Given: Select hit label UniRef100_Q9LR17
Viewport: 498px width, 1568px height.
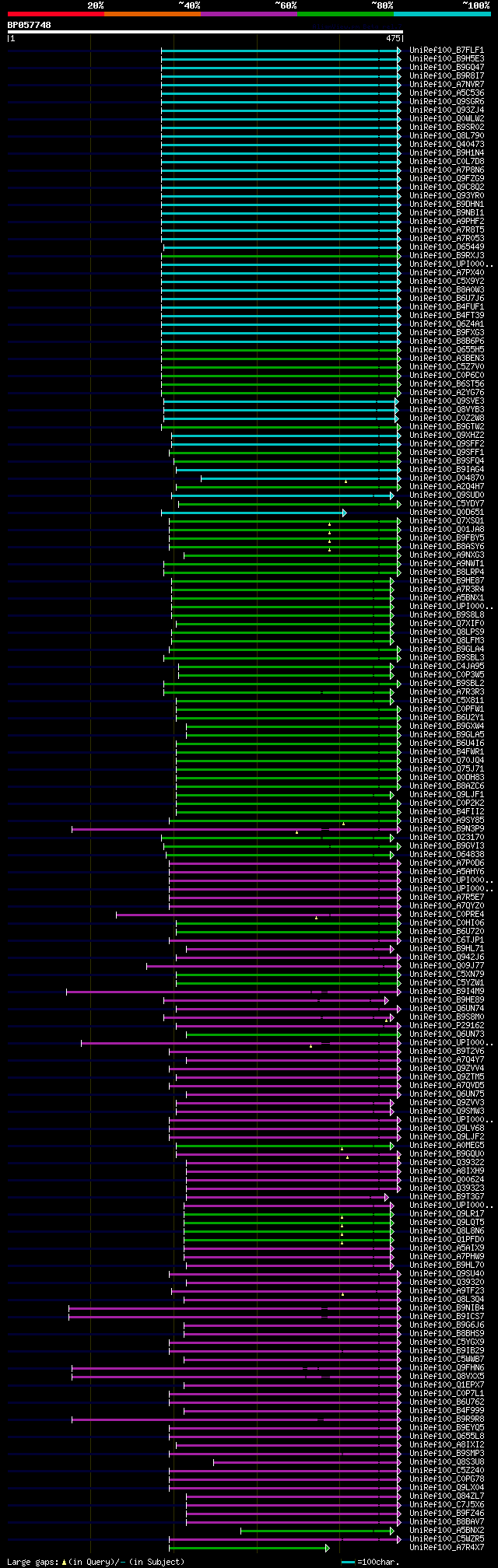Looking at the screenshot, I should pos(447,1213).
